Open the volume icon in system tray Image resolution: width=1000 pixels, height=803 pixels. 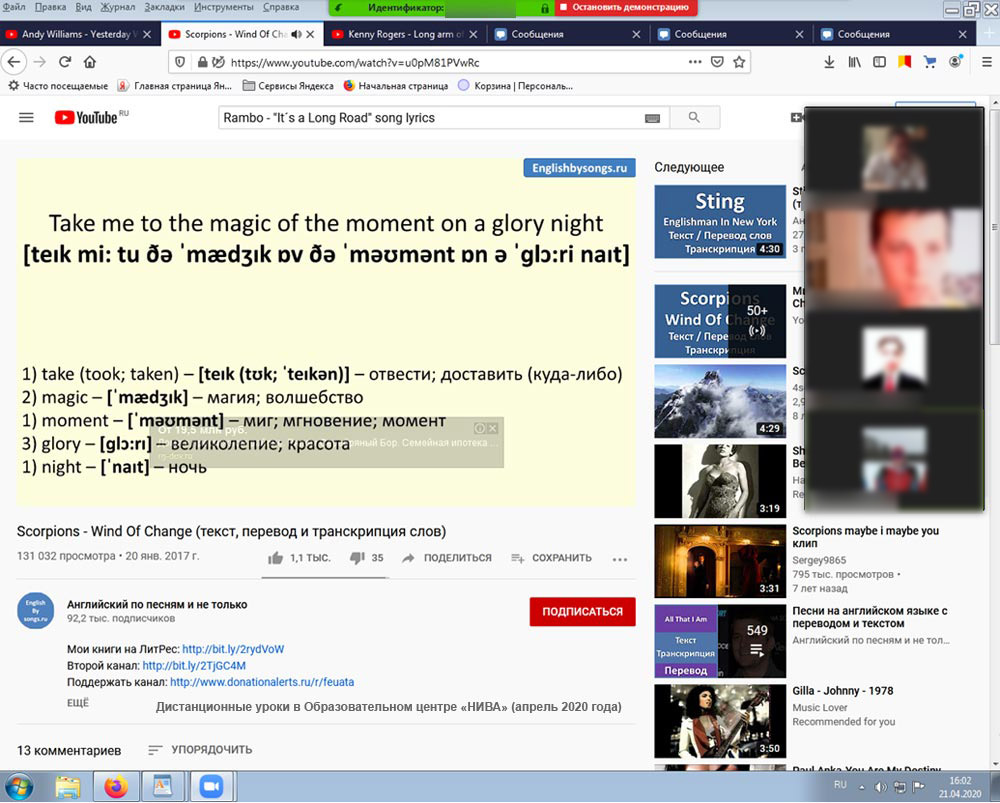tap(880, 787)
